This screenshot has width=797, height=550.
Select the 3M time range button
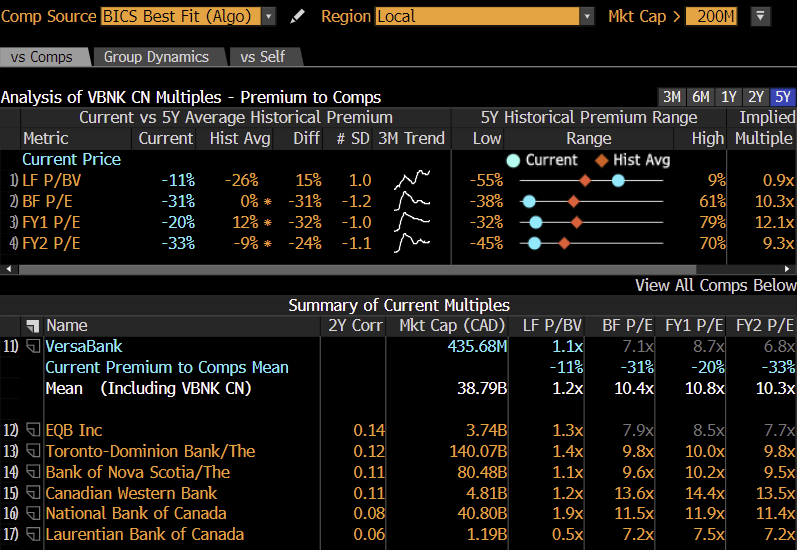pos(672,97)
